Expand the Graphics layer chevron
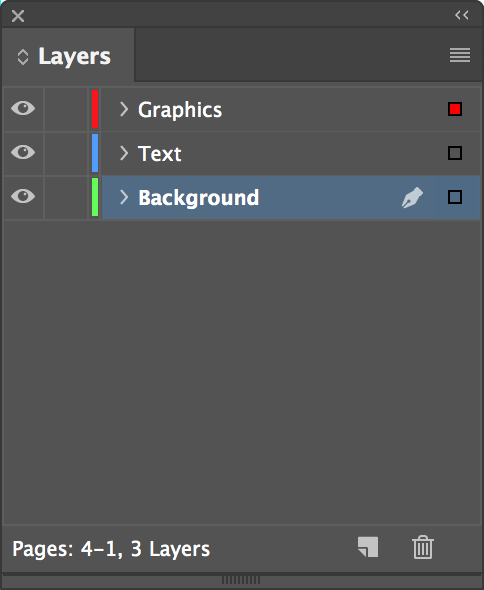484x590 pixels. [124, 109]
